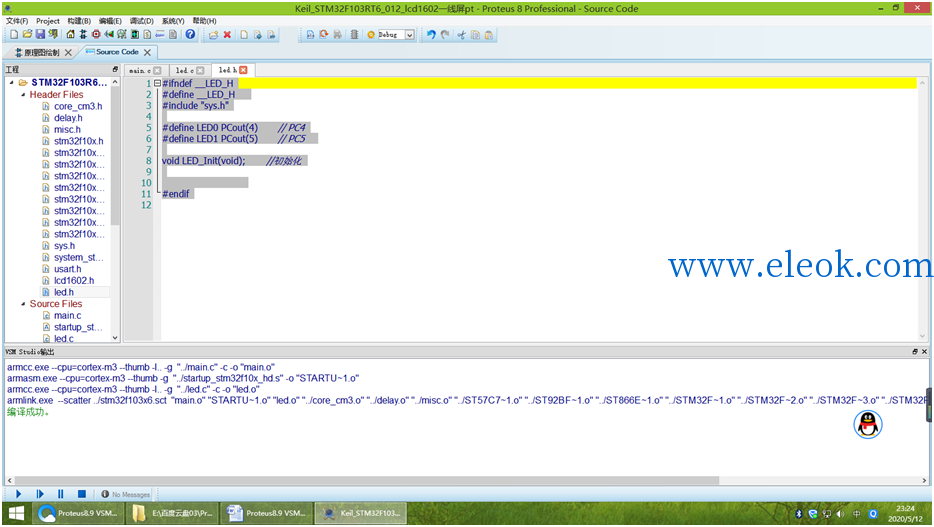The width and height of the screenshot is (934, 527).
Task: Select core_cm3.h in the project tree
Action: tap(78, 106)
